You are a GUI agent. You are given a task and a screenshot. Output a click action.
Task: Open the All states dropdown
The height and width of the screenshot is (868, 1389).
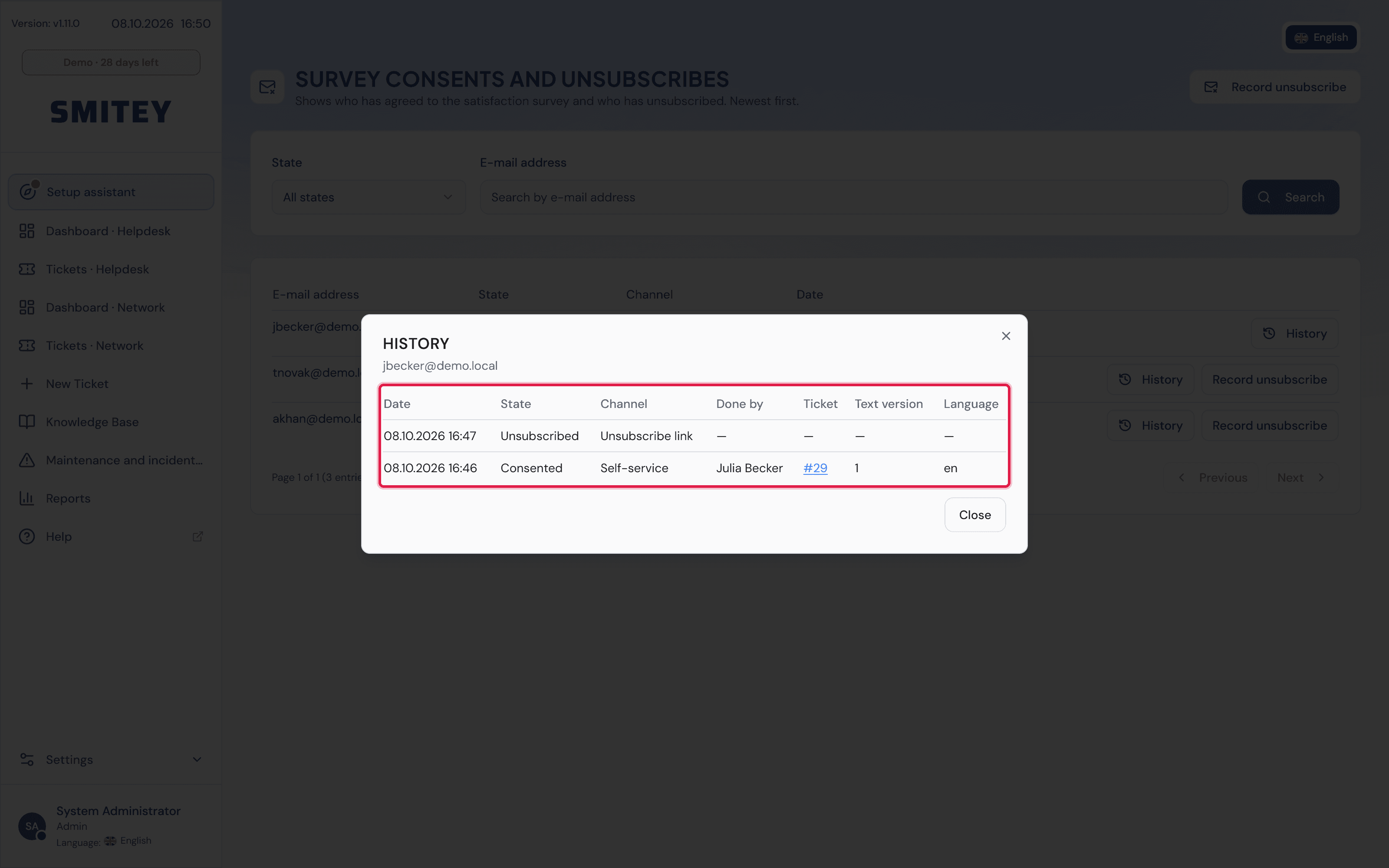pyautogui.click(x=369, y=197)
